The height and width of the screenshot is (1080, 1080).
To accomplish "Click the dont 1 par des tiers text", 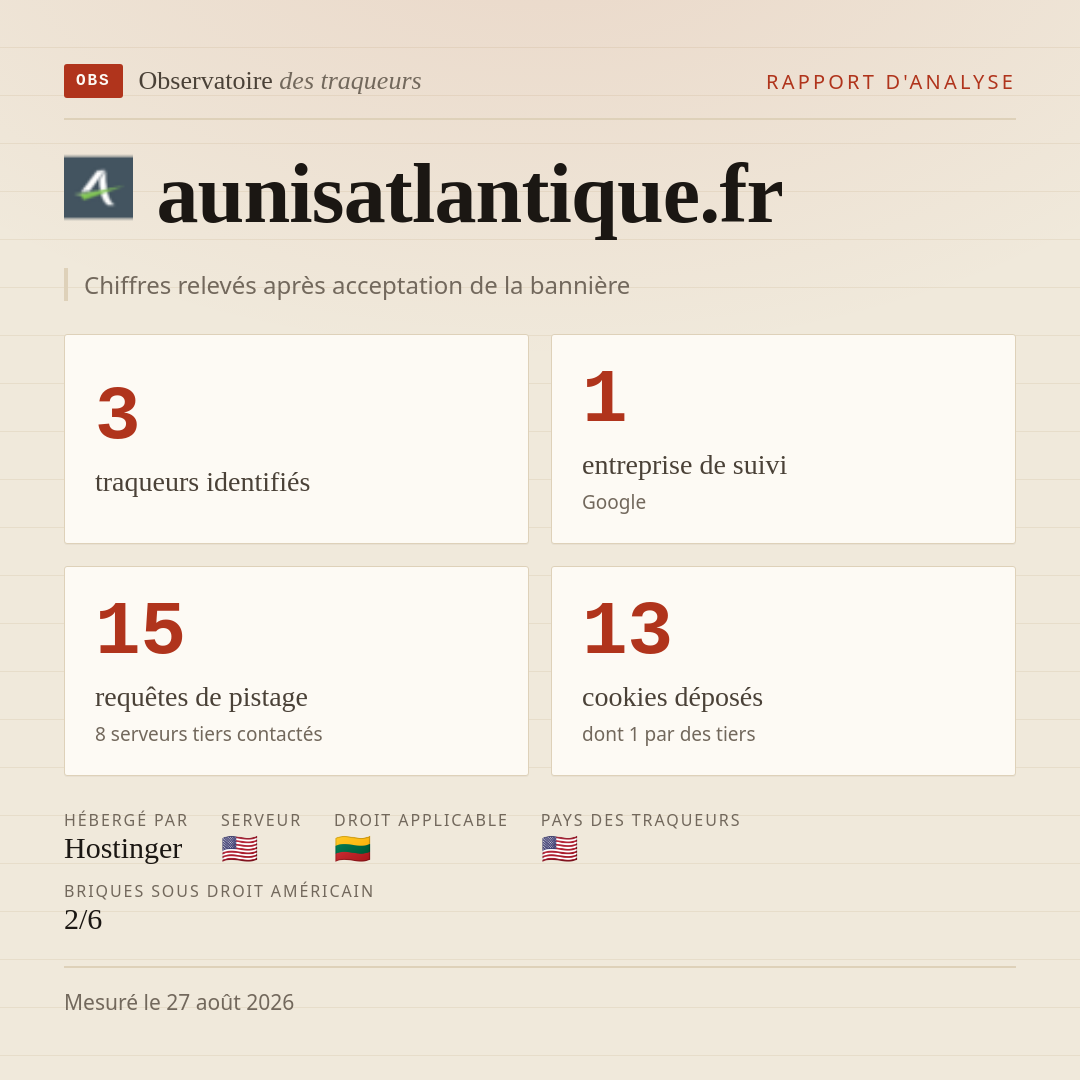I will pyautogui.click(x=668, y=734).
